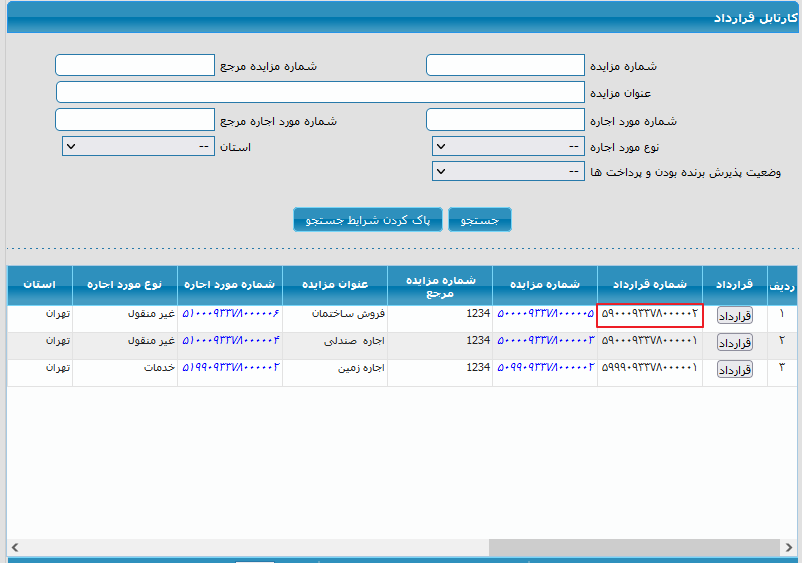Select the فروش ساختمان title cell

(x=335, y=319)
